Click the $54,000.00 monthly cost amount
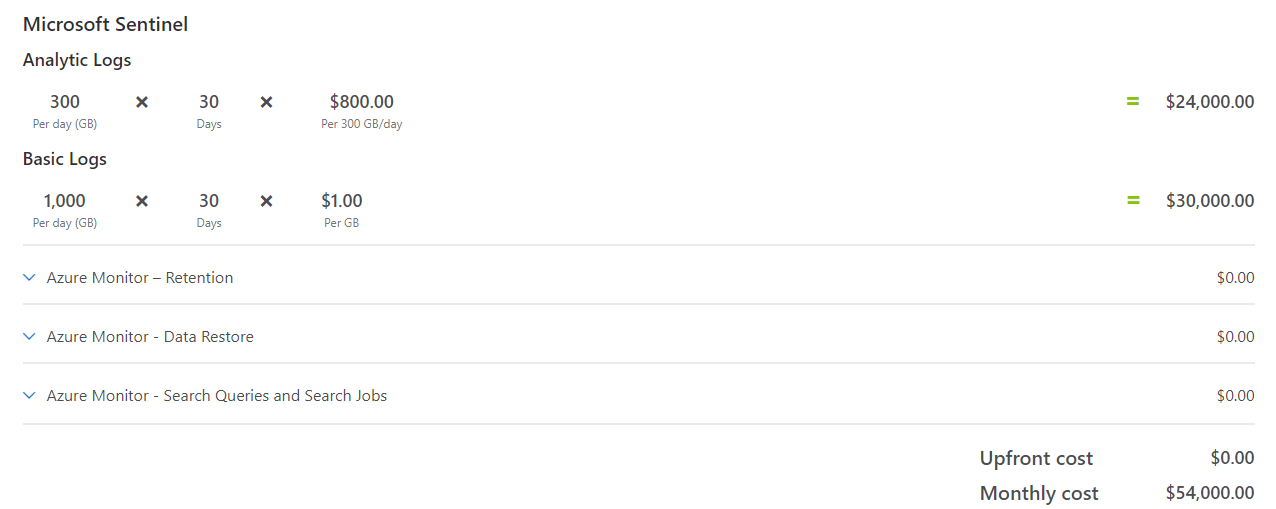 point(1209,493)
